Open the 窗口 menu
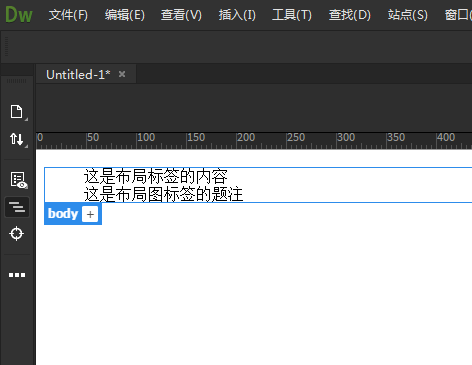The width and height of the screenshot is (472, 365). [458, 15]
